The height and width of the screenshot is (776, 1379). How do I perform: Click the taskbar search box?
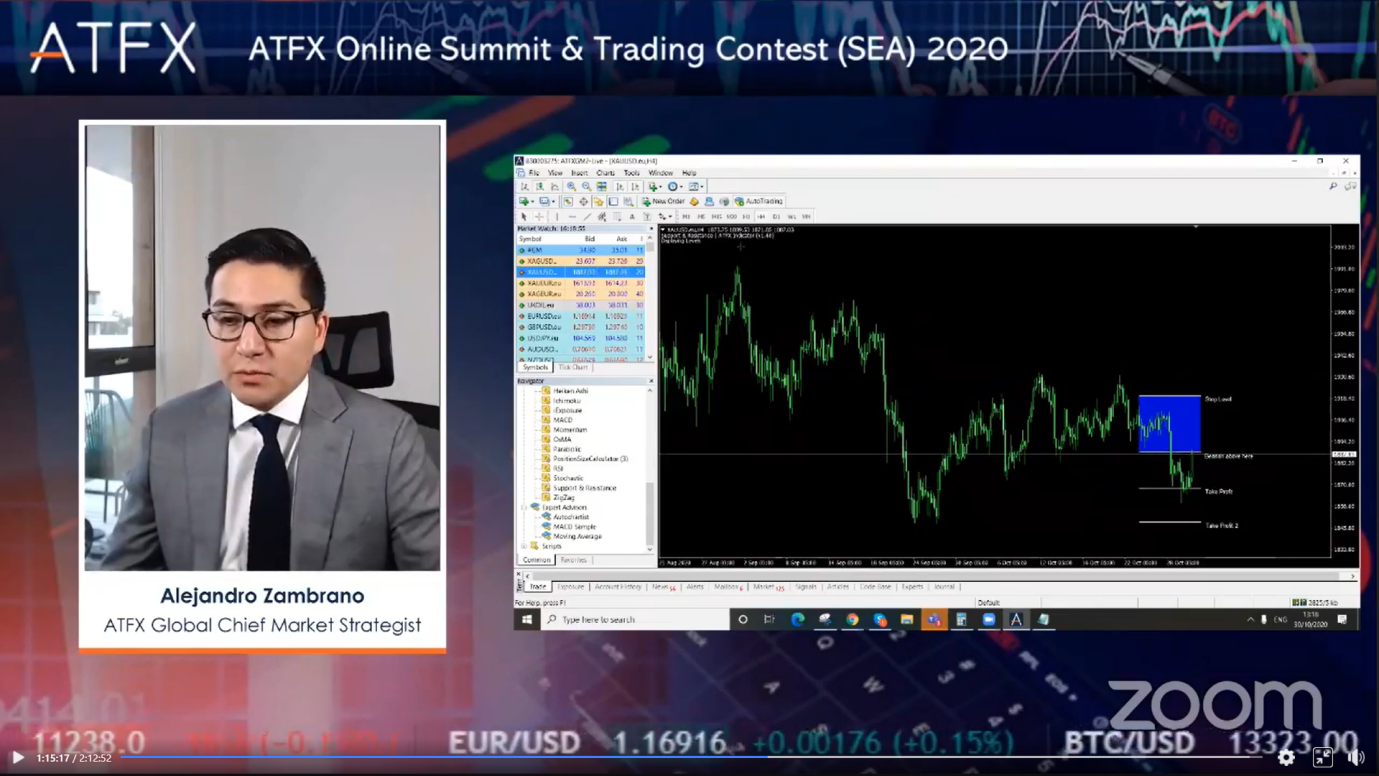pos(636,620)
